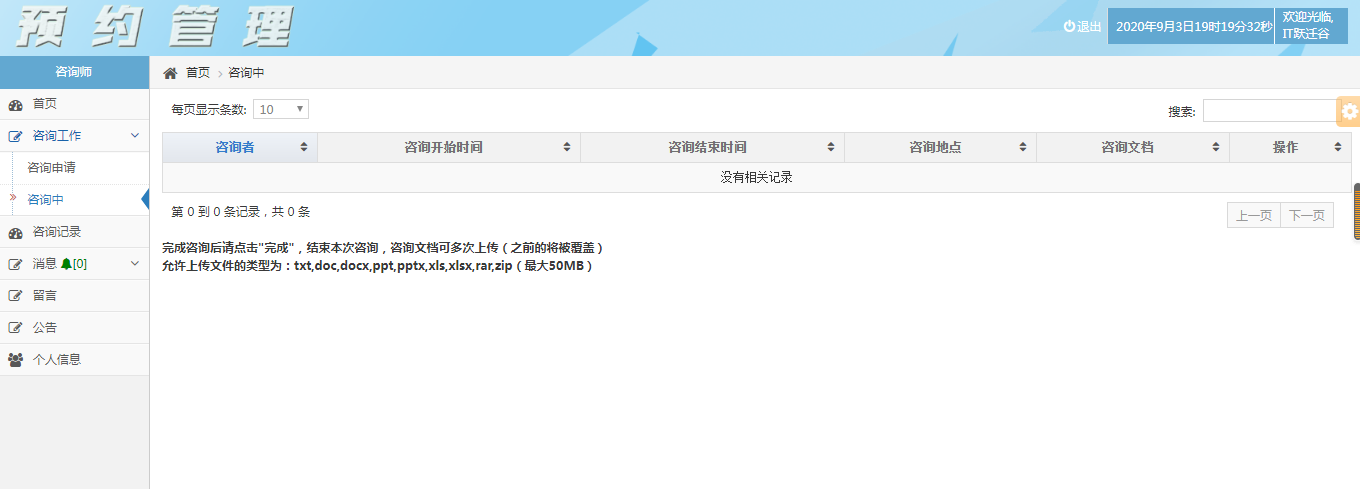Click the edit icon next to 消息
Screen dimensions: 1360x489
point(15,264)
